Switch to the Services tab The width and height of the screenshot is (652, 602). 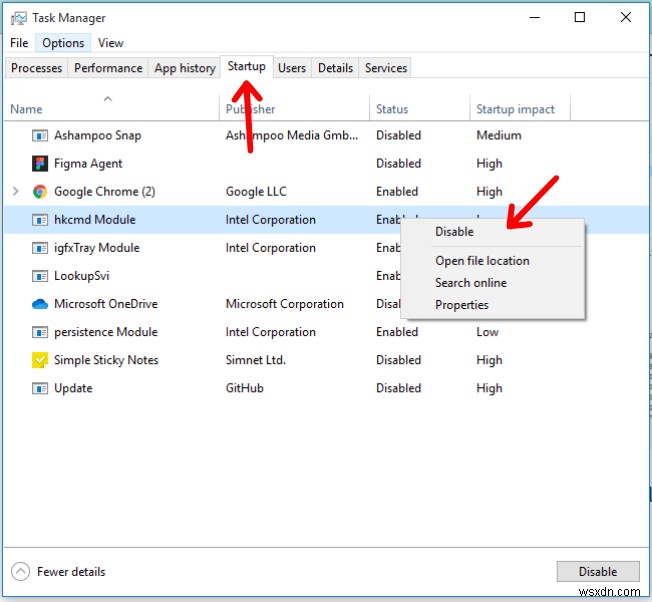pos(386,68)
